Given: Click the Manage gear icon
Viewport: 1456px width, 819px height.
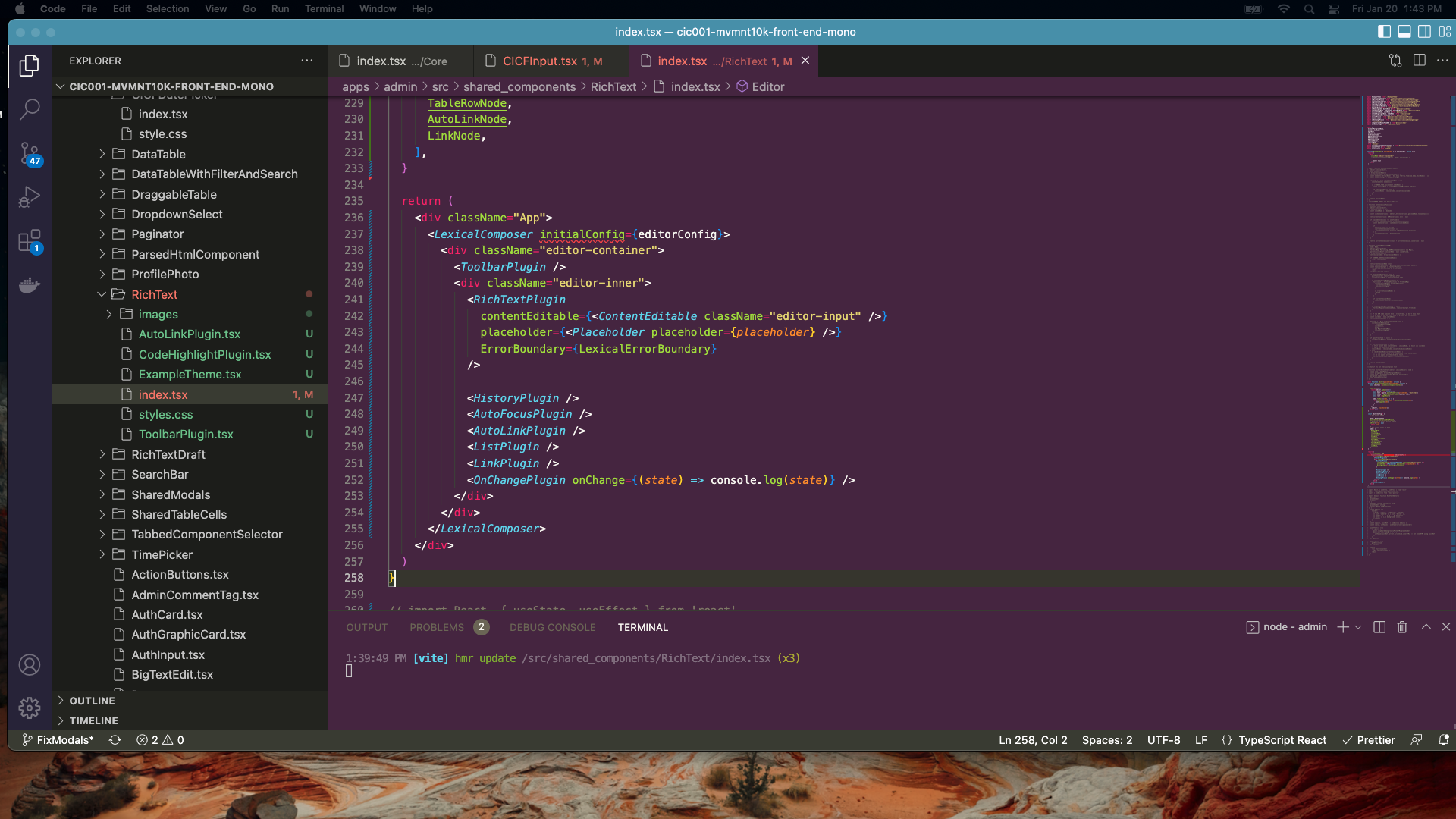Looking at the screenshot, I should pyautogui.click(x=29, y=708).
